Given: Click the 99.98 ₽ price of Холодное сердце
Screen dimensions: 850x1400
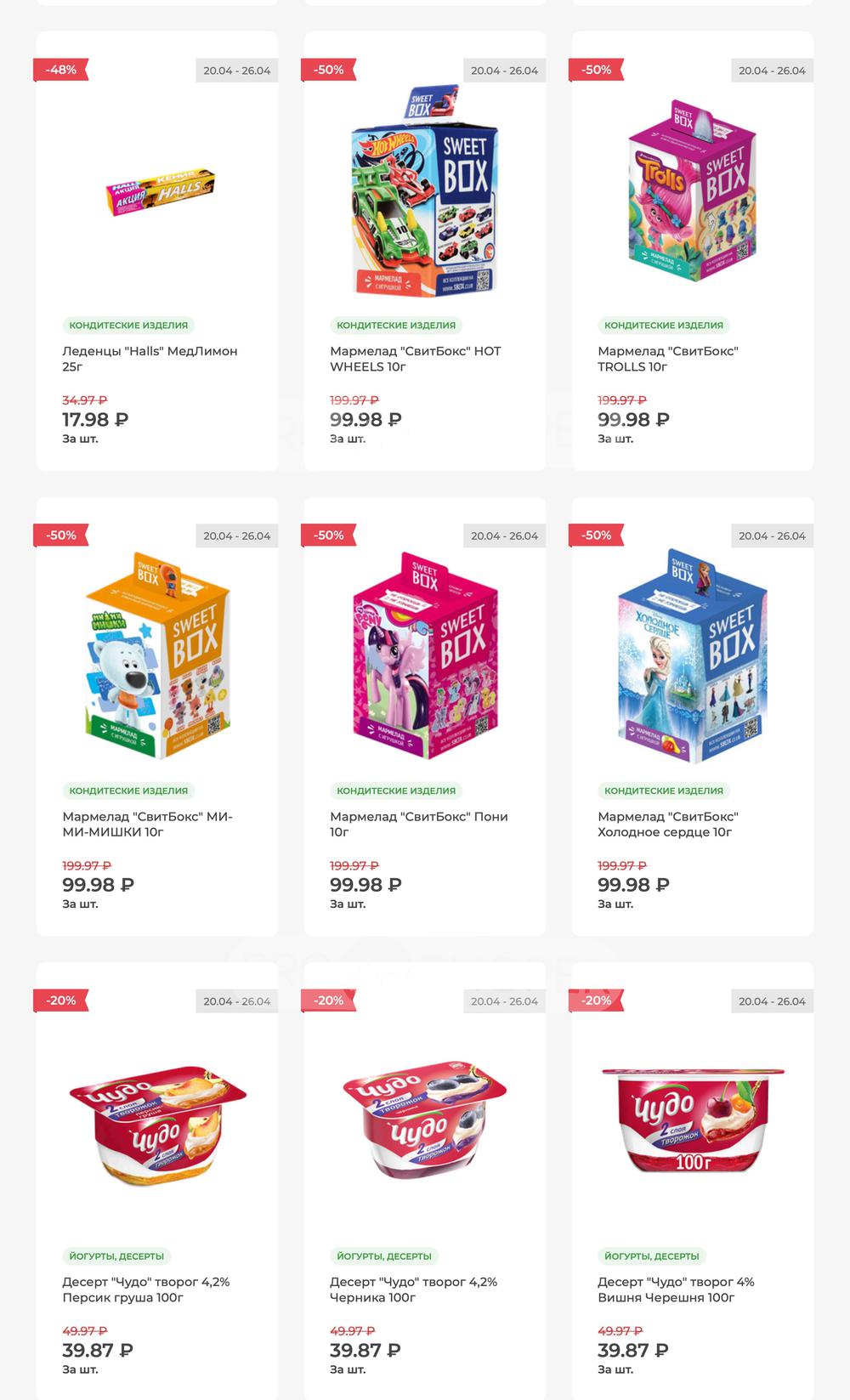Looking at the screenshot, I should point(633,885).
